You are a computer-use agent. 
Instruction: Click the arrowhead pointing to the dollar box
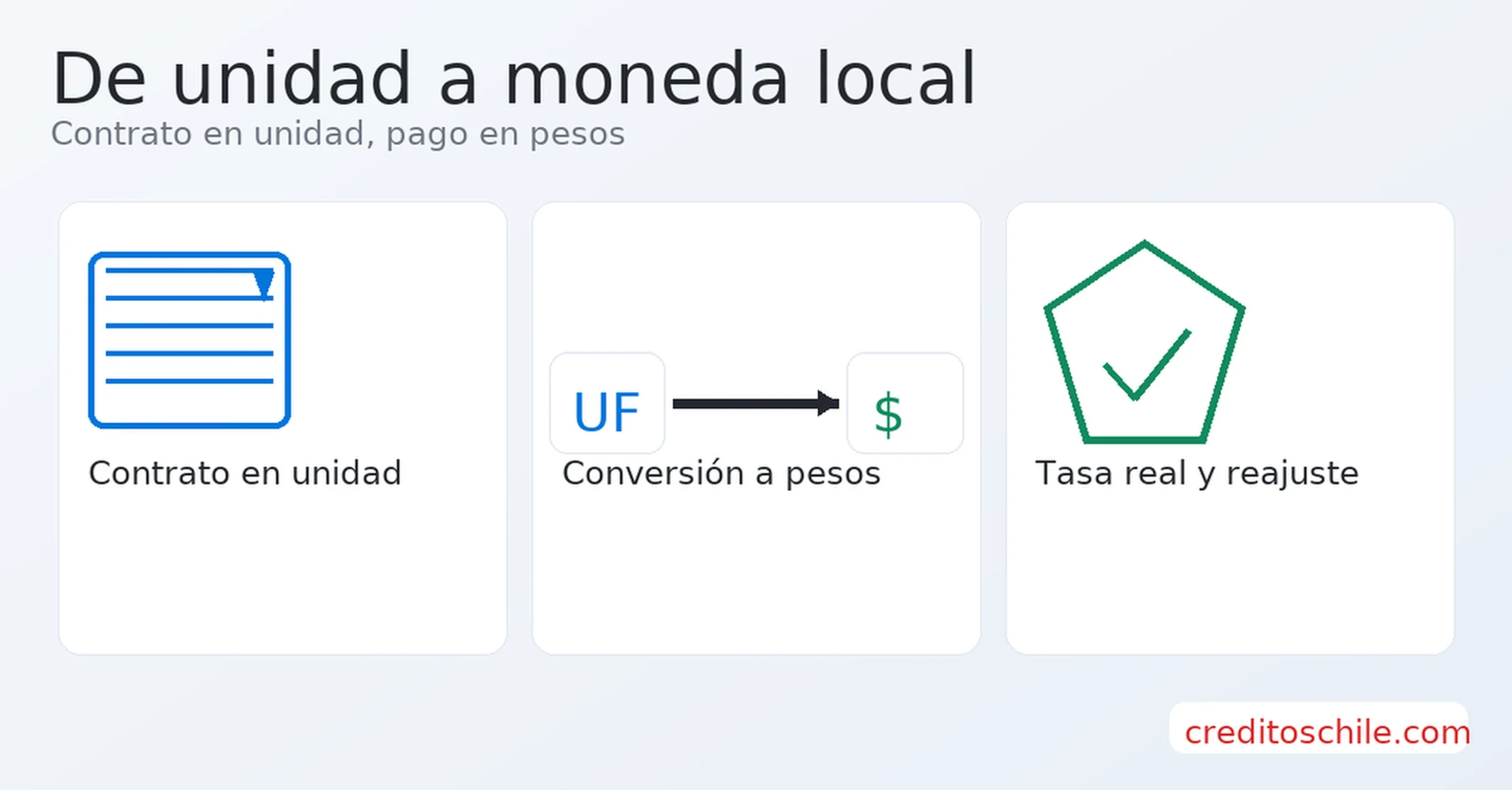click(827, 404)
